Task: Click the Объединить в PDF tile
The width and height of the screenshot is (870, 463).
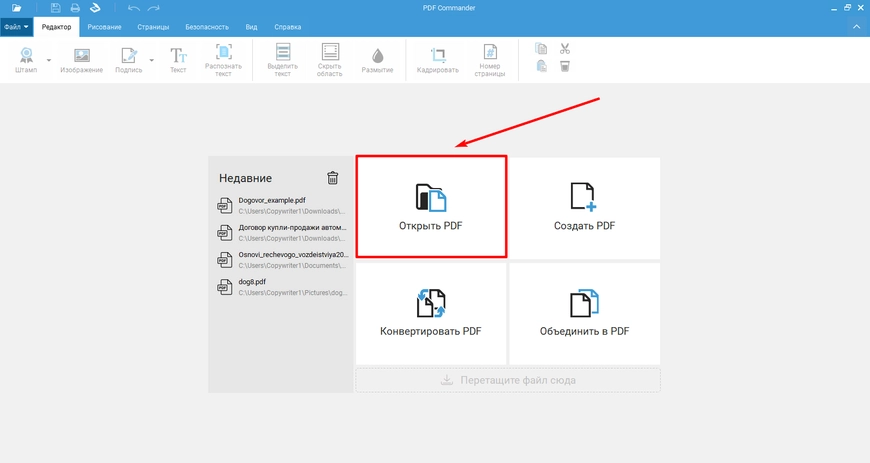Action: (585, 314)
